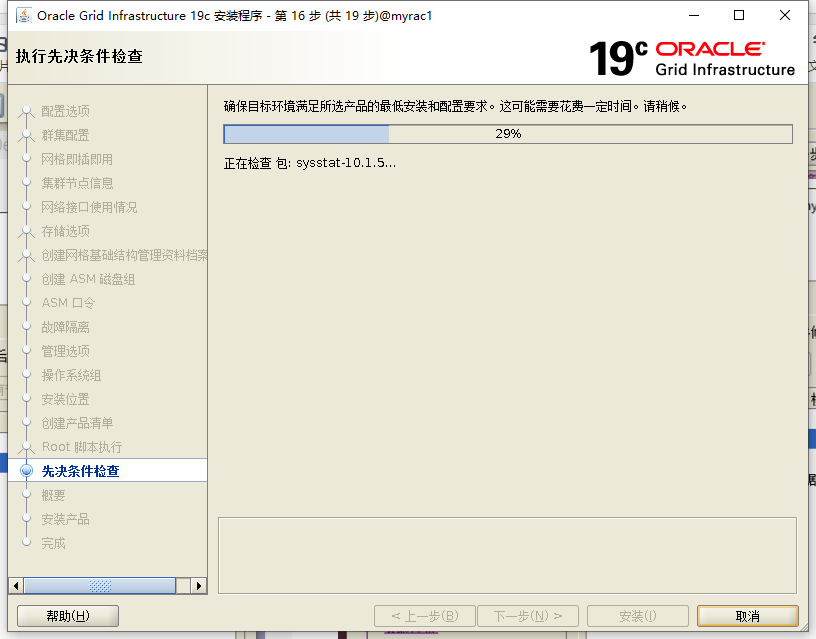816x639 pixels.
Task: Click the Oracle 19c logo
Action: pyautogui.click(x=692, y=58)
